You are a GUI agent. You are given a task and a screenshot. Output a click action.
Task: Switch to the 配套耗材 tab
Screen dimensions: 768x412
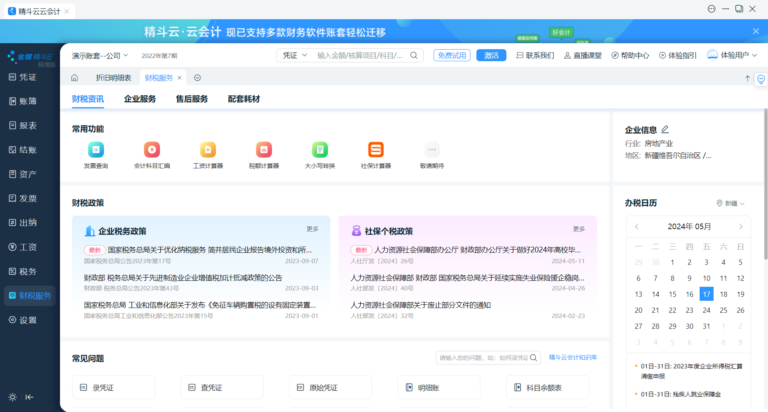click(243, 99)
